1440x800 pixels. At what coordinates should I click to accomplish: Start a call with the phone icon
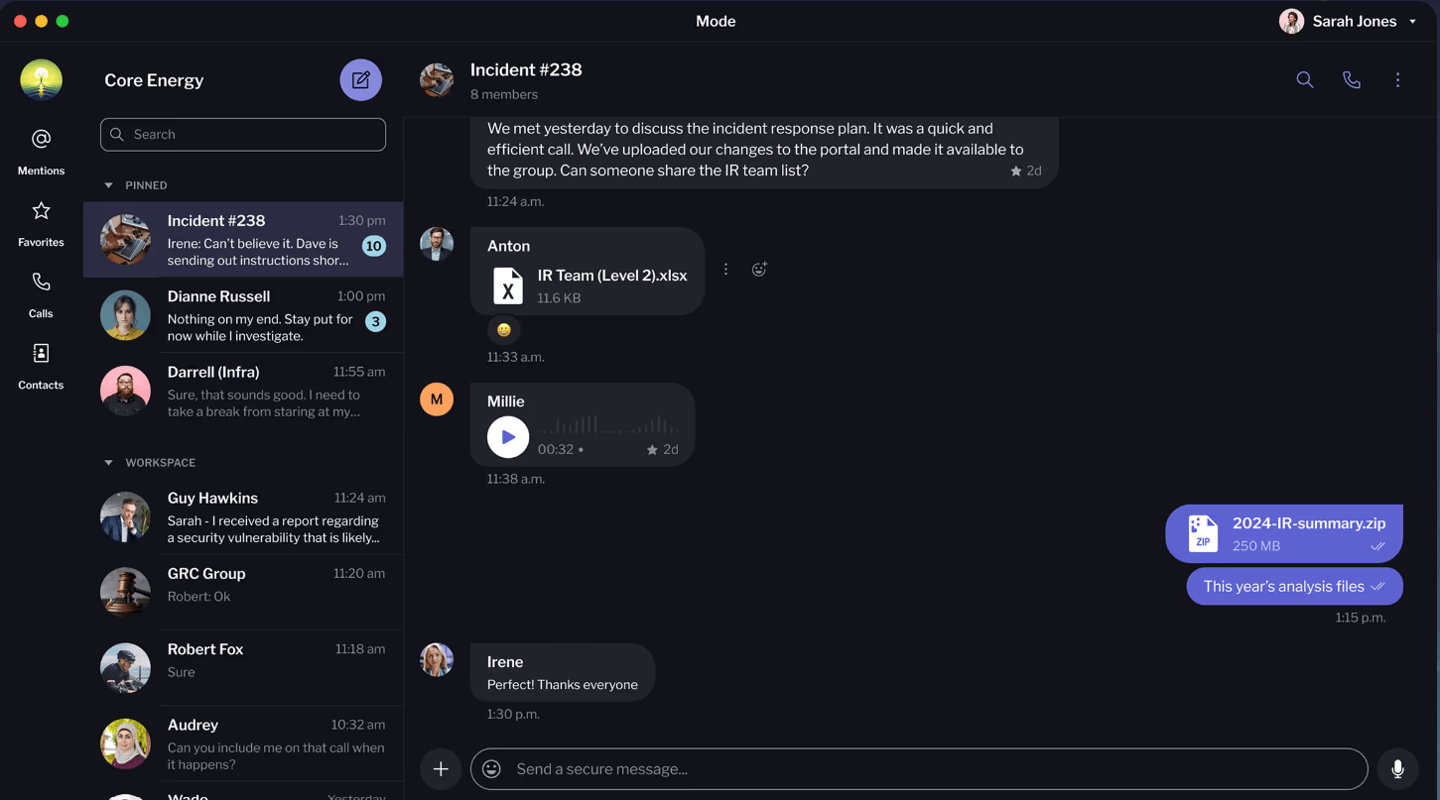click(x=1351, y=80)
